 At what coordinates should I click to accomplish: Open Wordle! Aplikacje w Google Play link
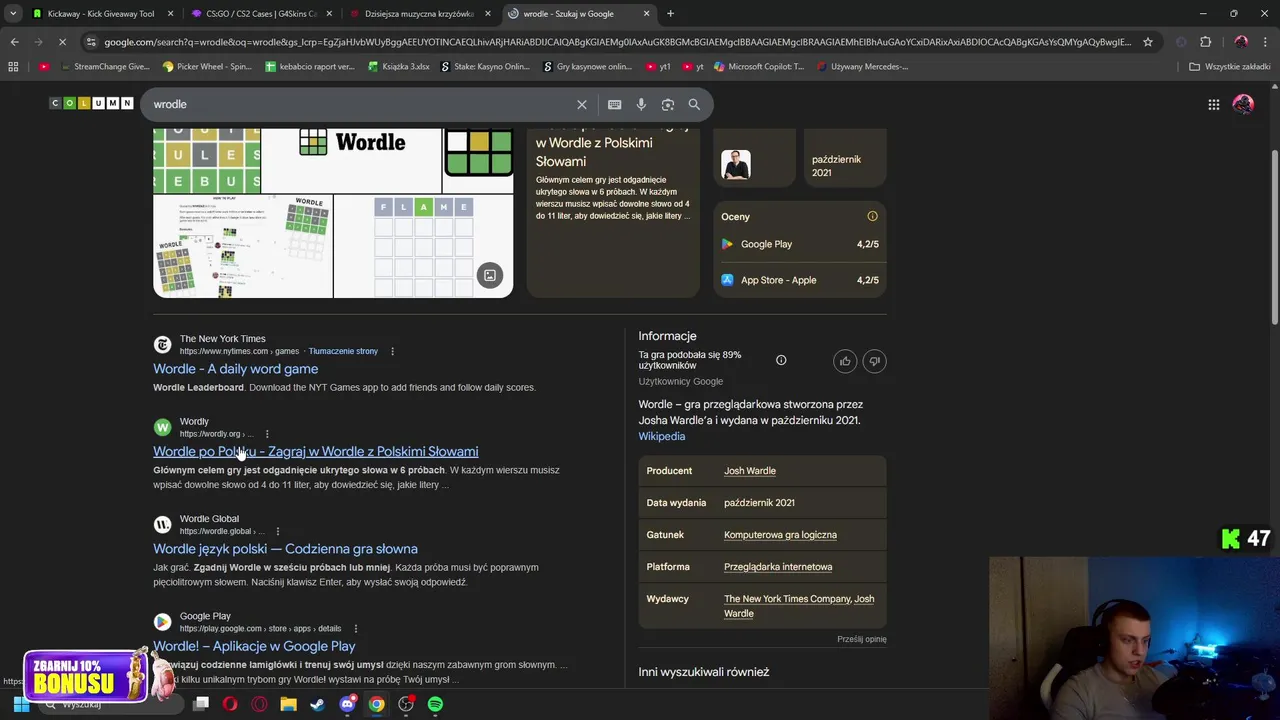tap(254, 646)
